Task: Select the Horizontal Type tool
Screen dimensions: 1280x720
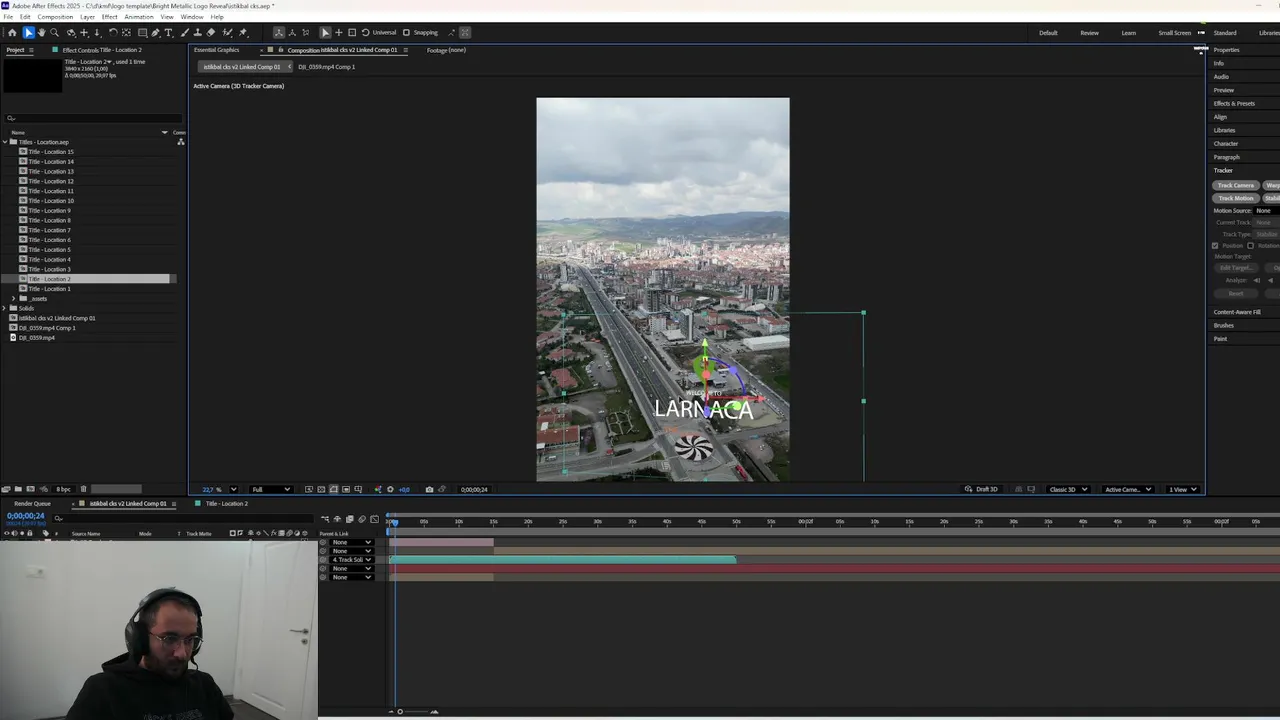Action: pos(168,33)
